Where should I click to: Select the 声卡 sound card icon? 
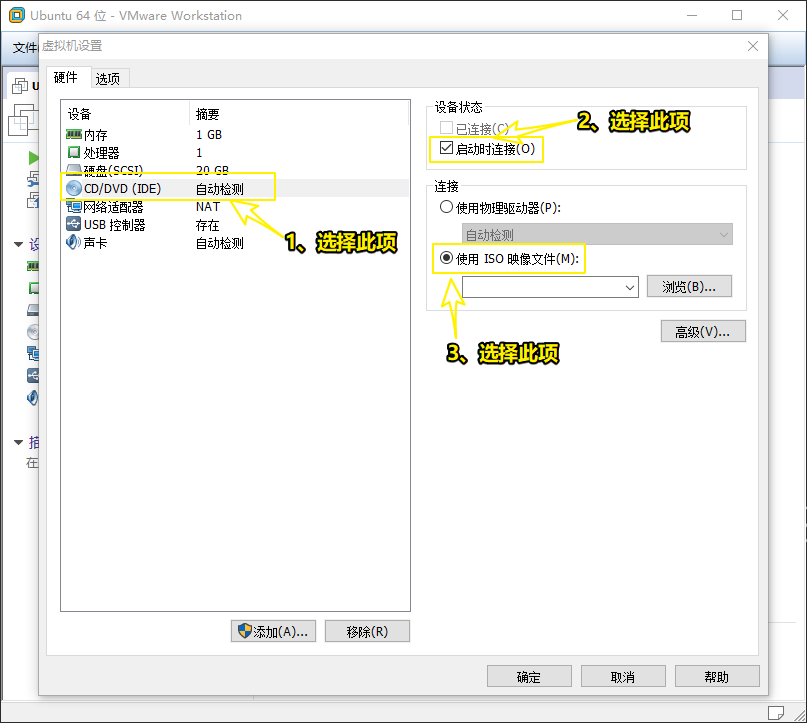[x=74, y=242]
